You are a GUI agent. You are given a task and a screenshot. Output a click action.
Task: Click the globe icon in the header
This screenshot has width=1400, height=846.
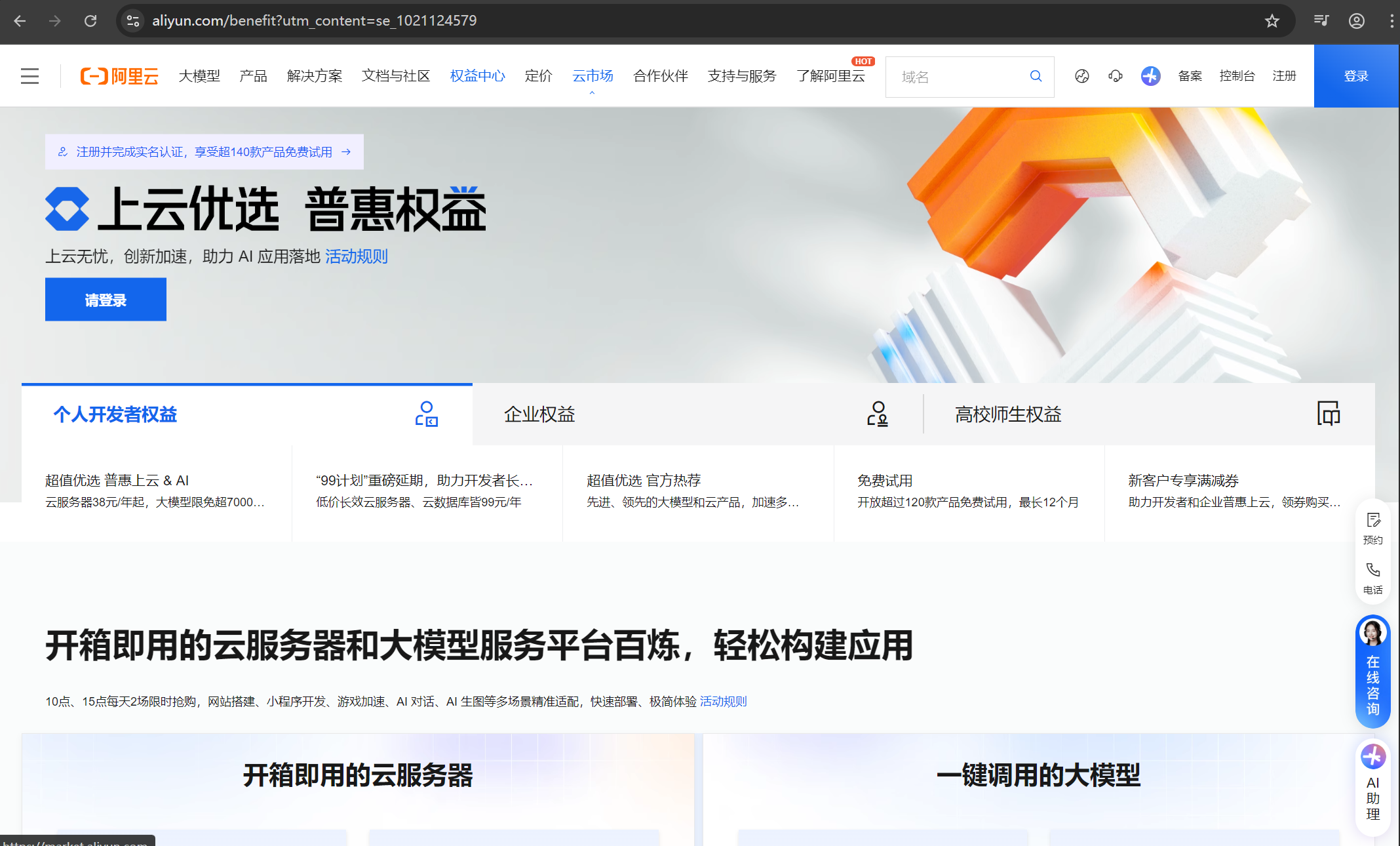(1082, 76)
